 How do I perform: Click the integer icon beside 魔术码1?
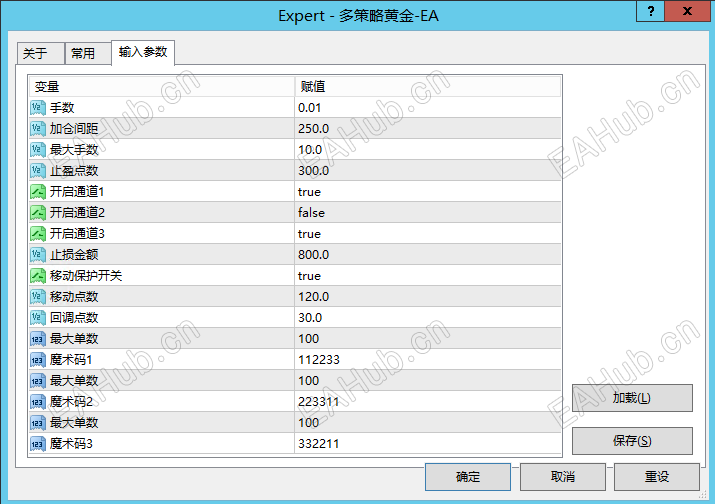38,360
